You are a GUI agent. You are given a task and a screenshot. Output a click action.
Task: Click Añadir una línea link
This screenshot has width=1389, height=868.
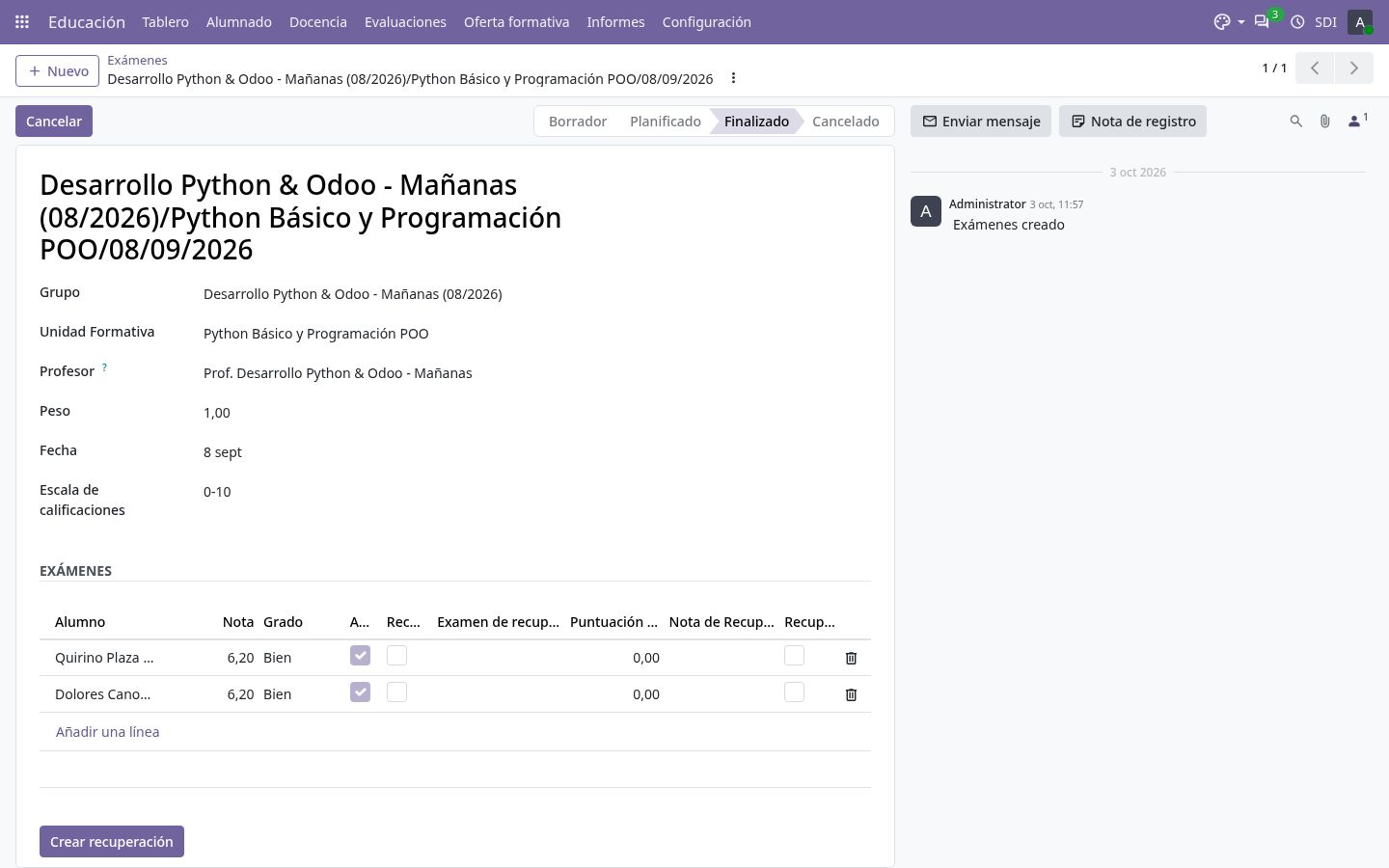click(107, 732)
